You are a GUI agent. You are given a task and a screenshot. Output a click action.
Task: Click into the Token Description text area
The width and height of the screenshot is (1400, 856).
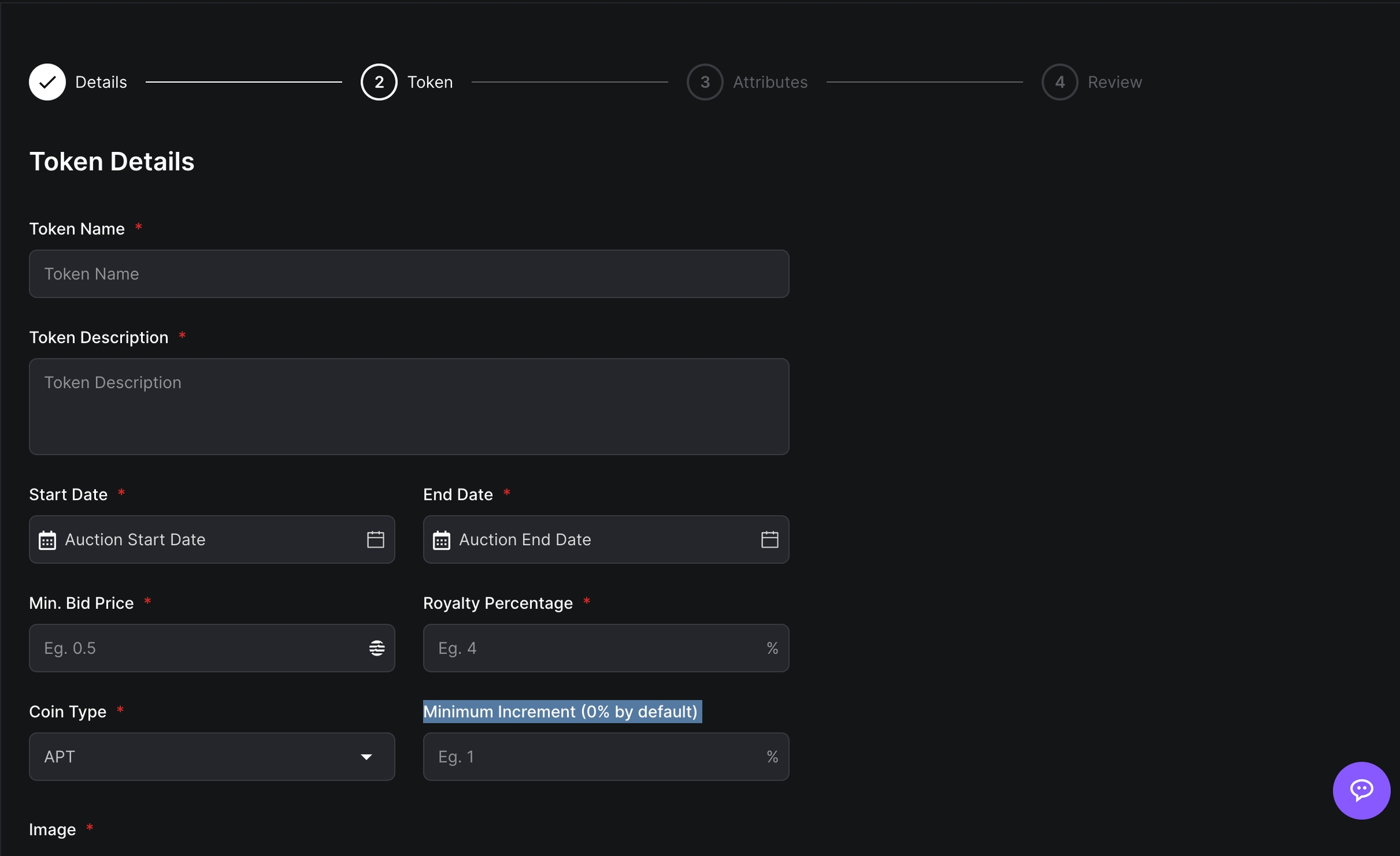pos(408,406)
